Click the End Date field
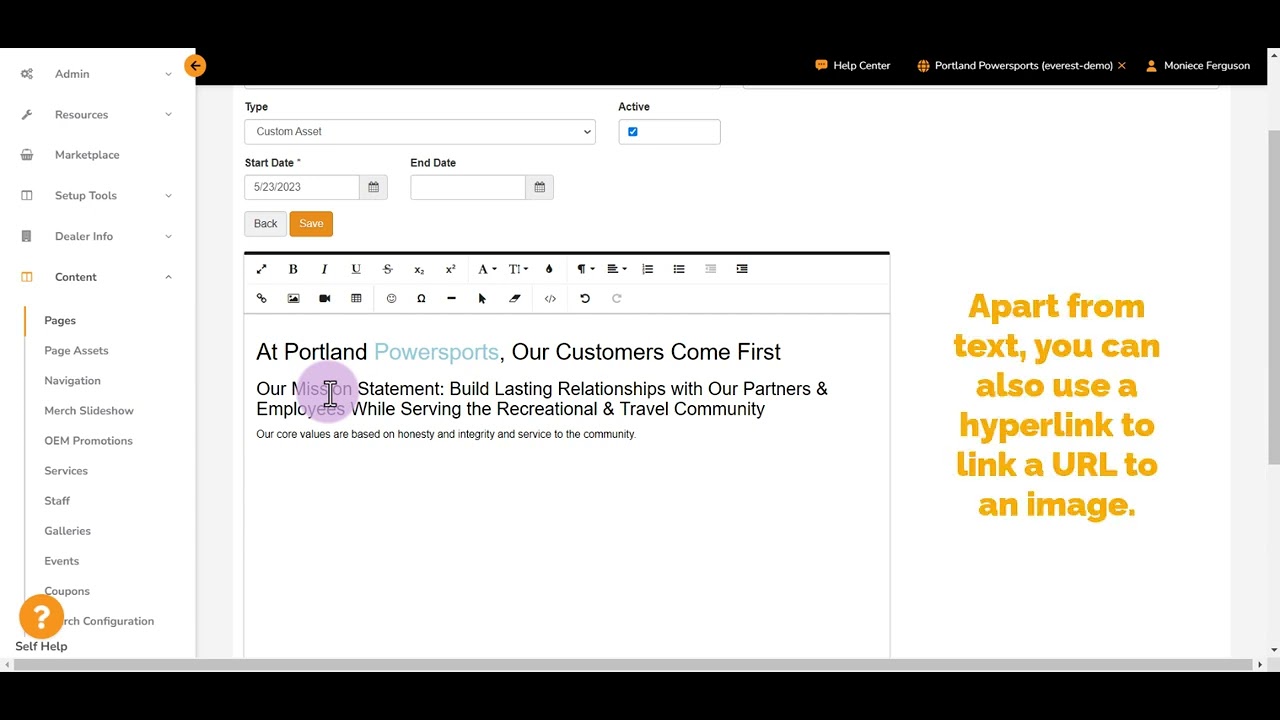Viewport: 1280px width, 720px height. coord(468,187)
